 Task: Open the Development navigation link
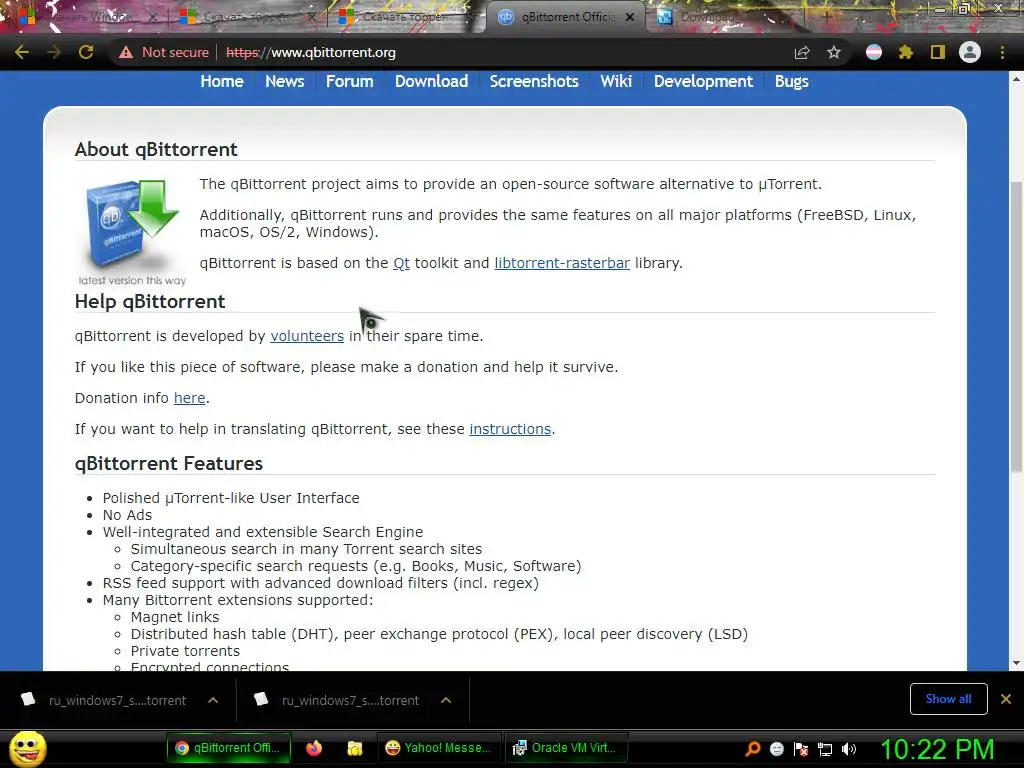[703, 81]
